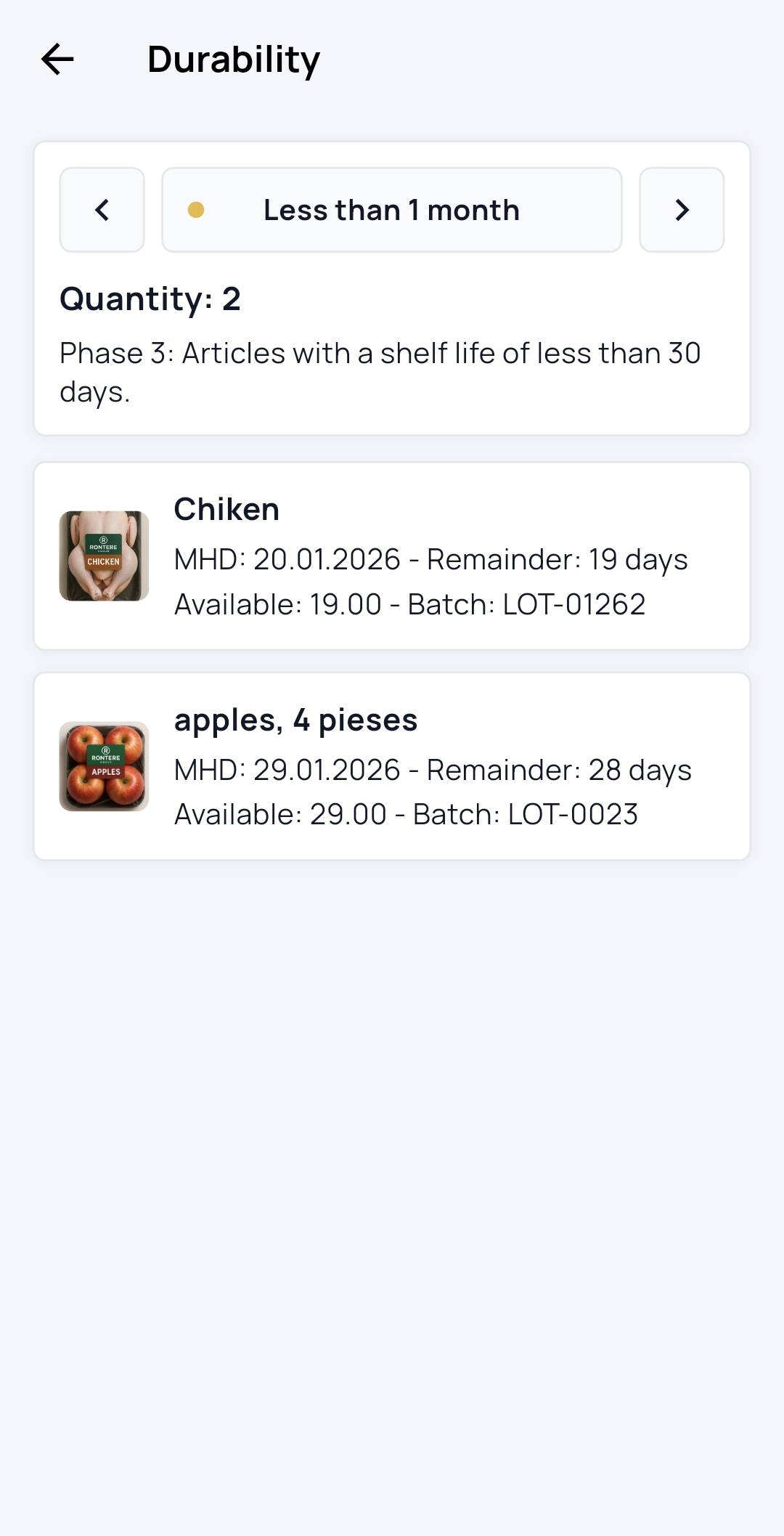784x1536 pixels.
Task: Click the 'Remainder: 19 days' text
Action: coord(557,559)
